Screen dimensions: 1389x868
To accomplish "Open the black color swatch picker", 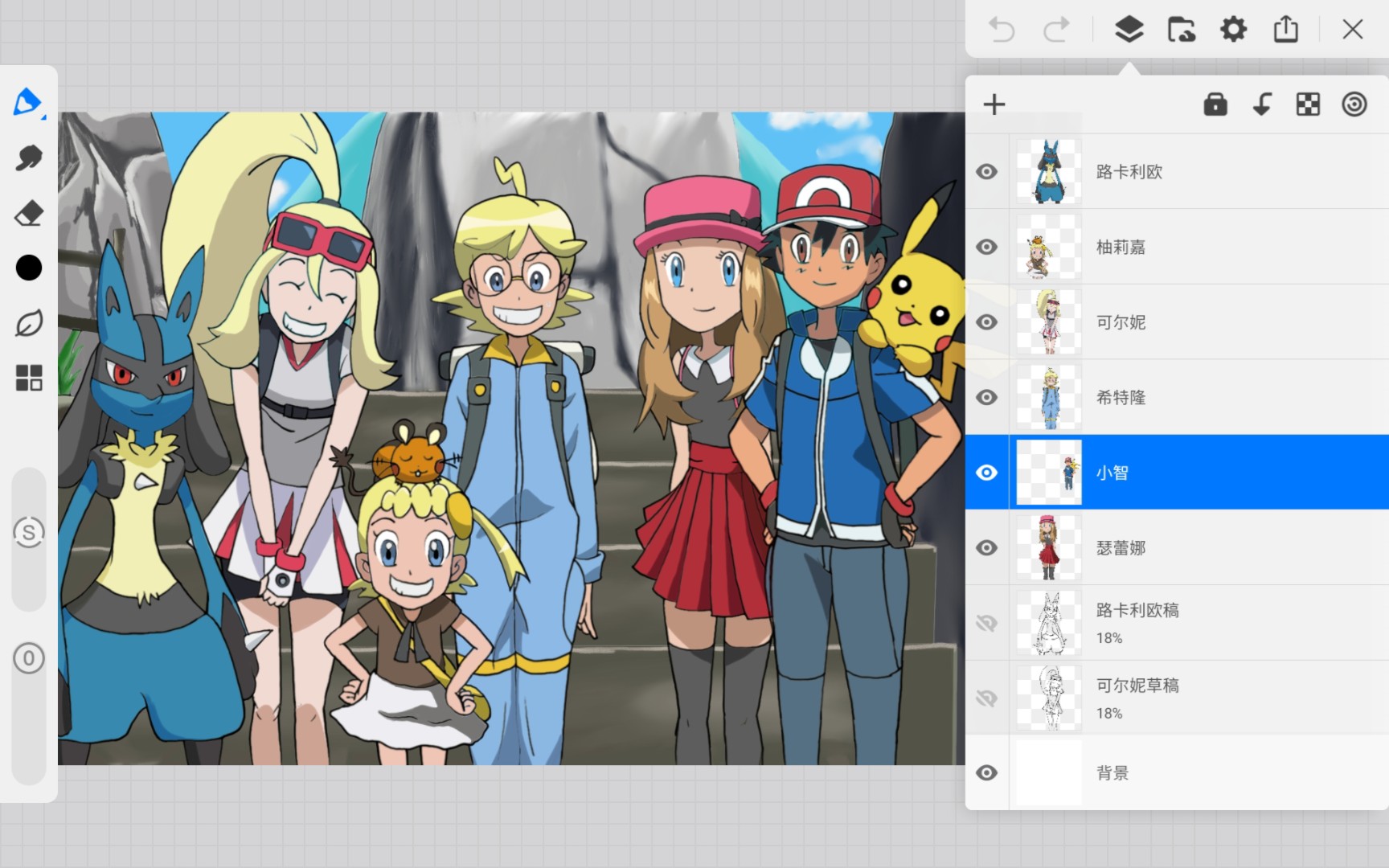I will (x=29, y=268).
